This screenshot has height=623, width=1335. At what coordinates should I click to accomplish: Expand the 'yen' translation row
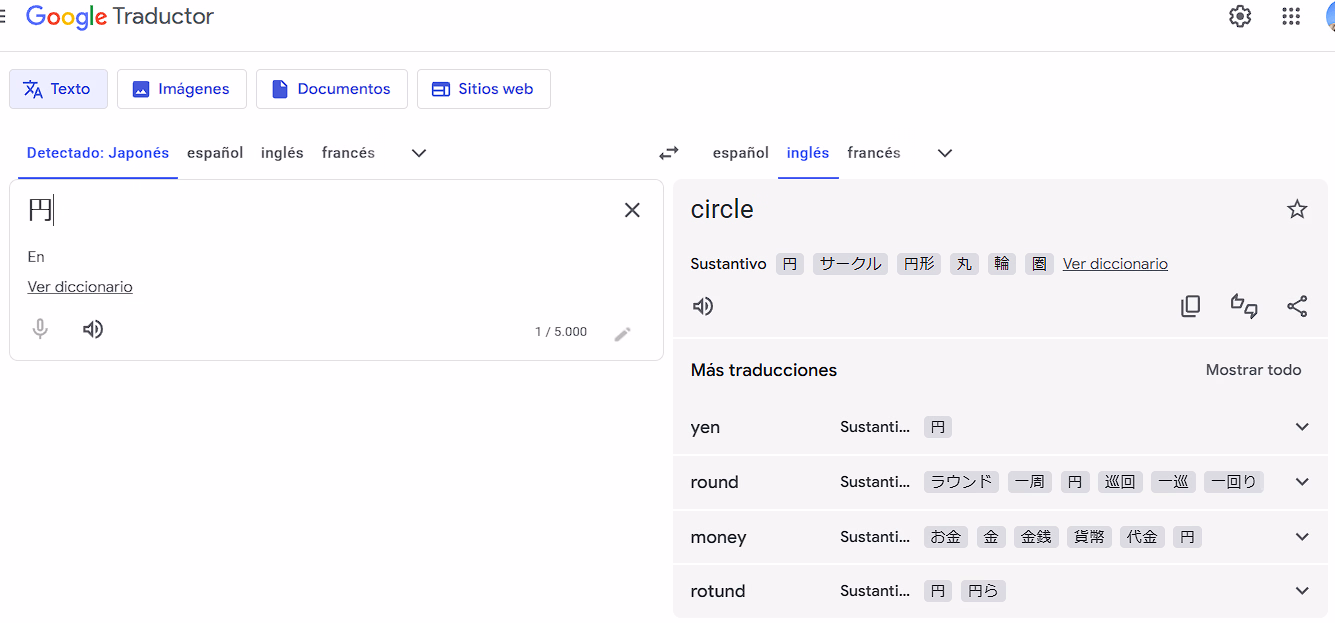(1302, 427)
